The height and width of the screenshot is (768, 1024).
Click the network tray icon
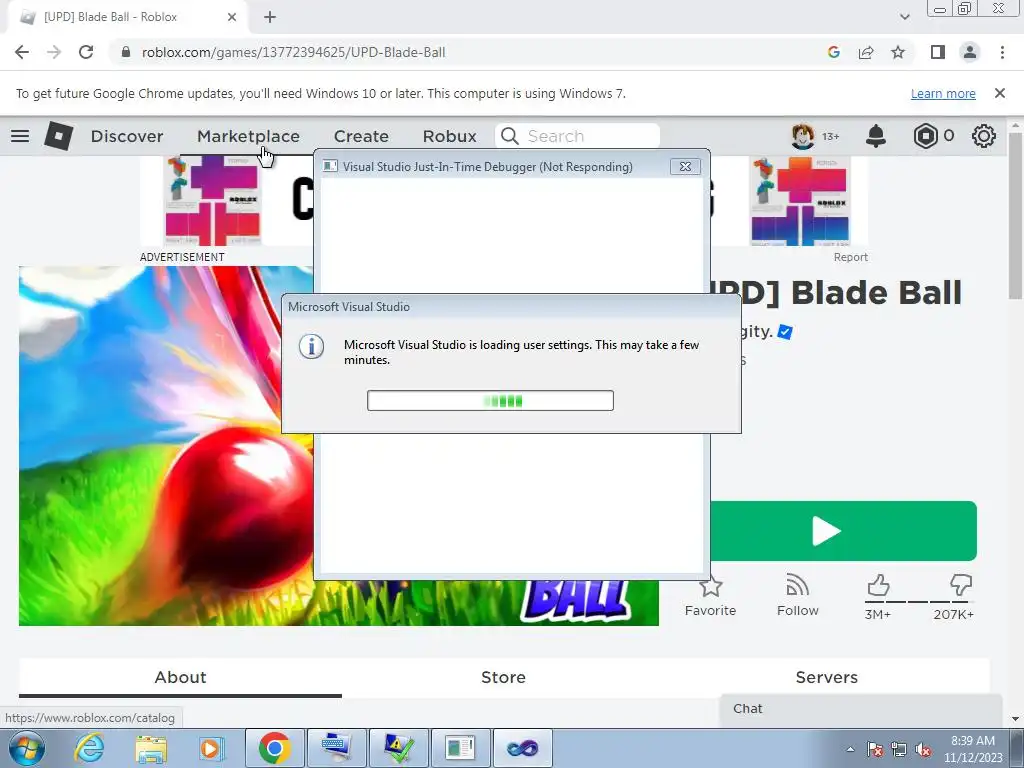899,749
